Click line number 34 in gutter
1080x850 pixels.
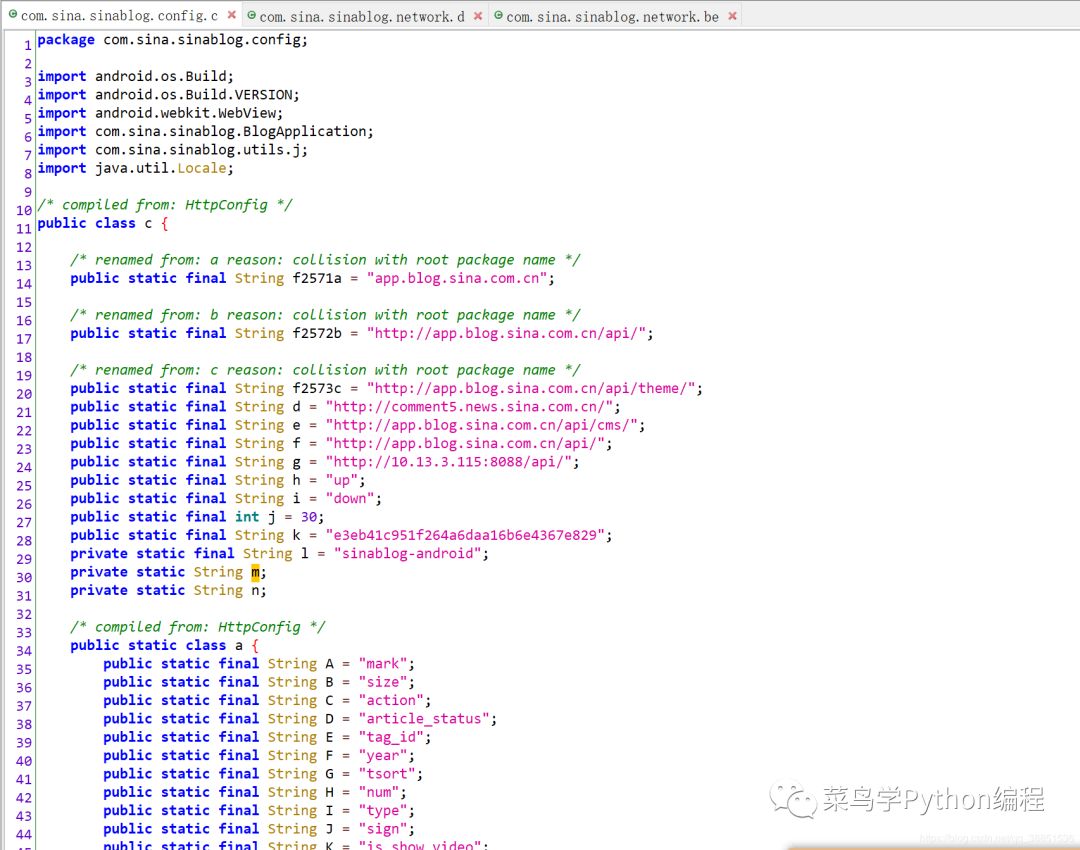point(24,651)
